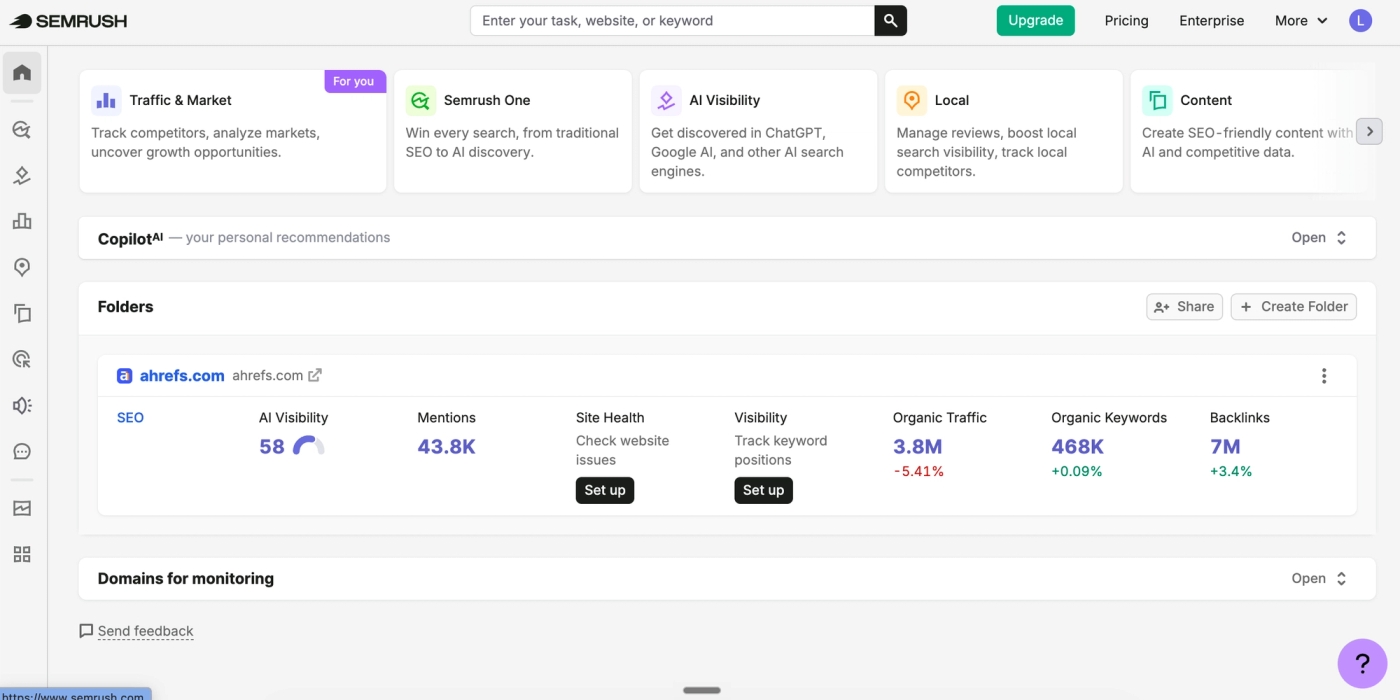
Task: Open the user avatar L
Action: click(x=1360, y=21)
